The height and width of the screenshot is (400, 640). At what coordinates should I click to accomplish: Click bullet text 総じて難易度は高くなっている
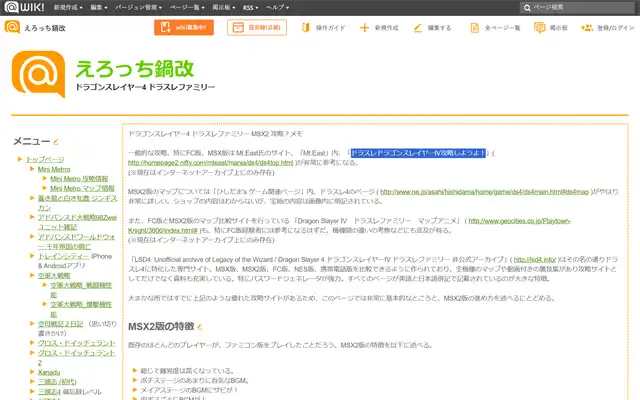tap(187, 371)
